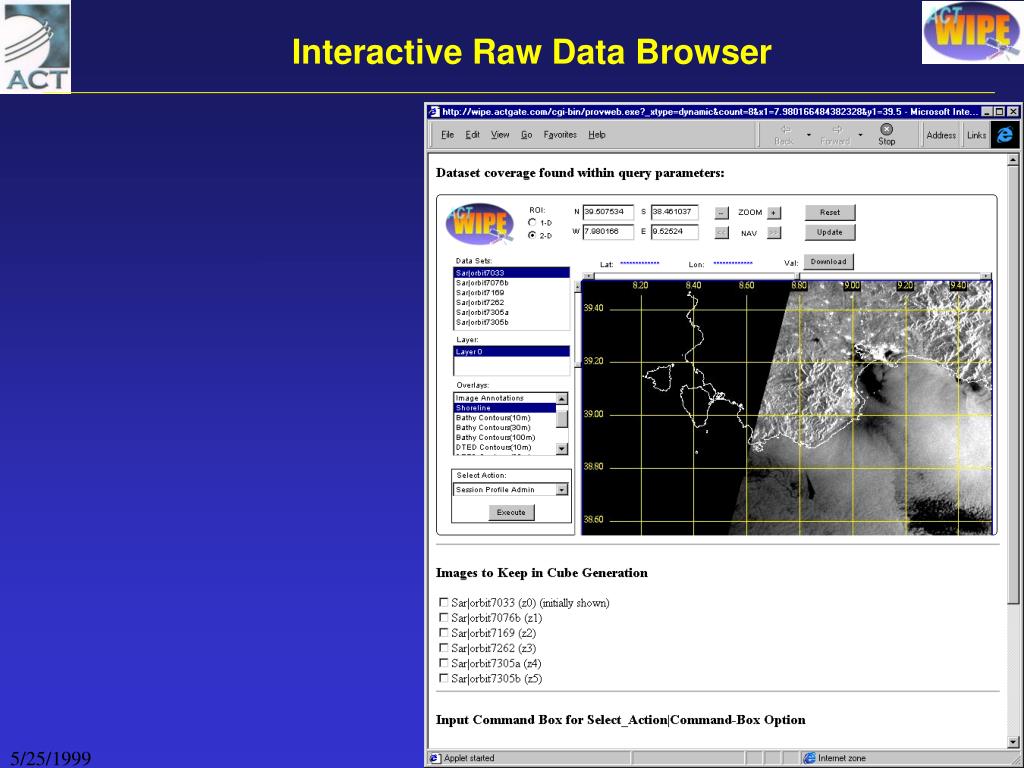
Task: Click the Execute button
Action: 511,512
